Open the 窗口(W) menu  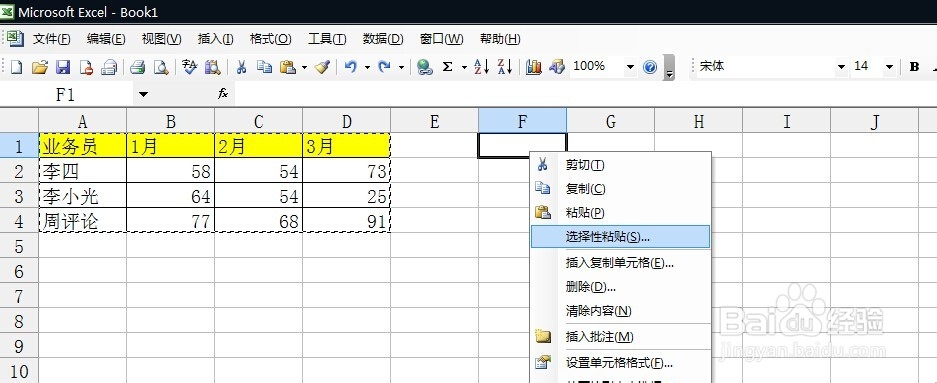click(442, 39)
